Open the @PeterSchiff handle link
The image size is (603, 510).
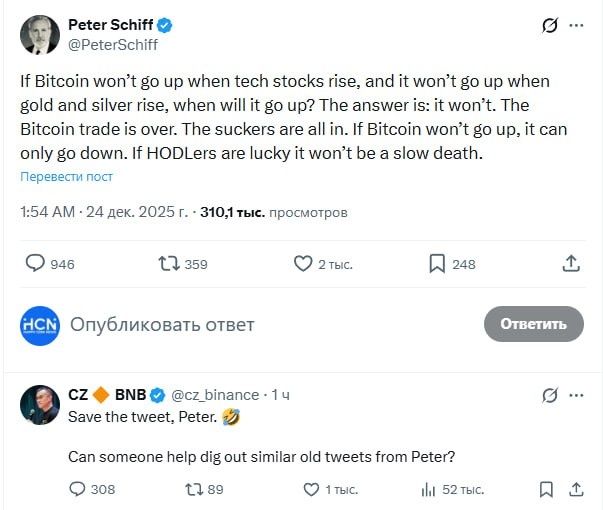coord(113,44)
